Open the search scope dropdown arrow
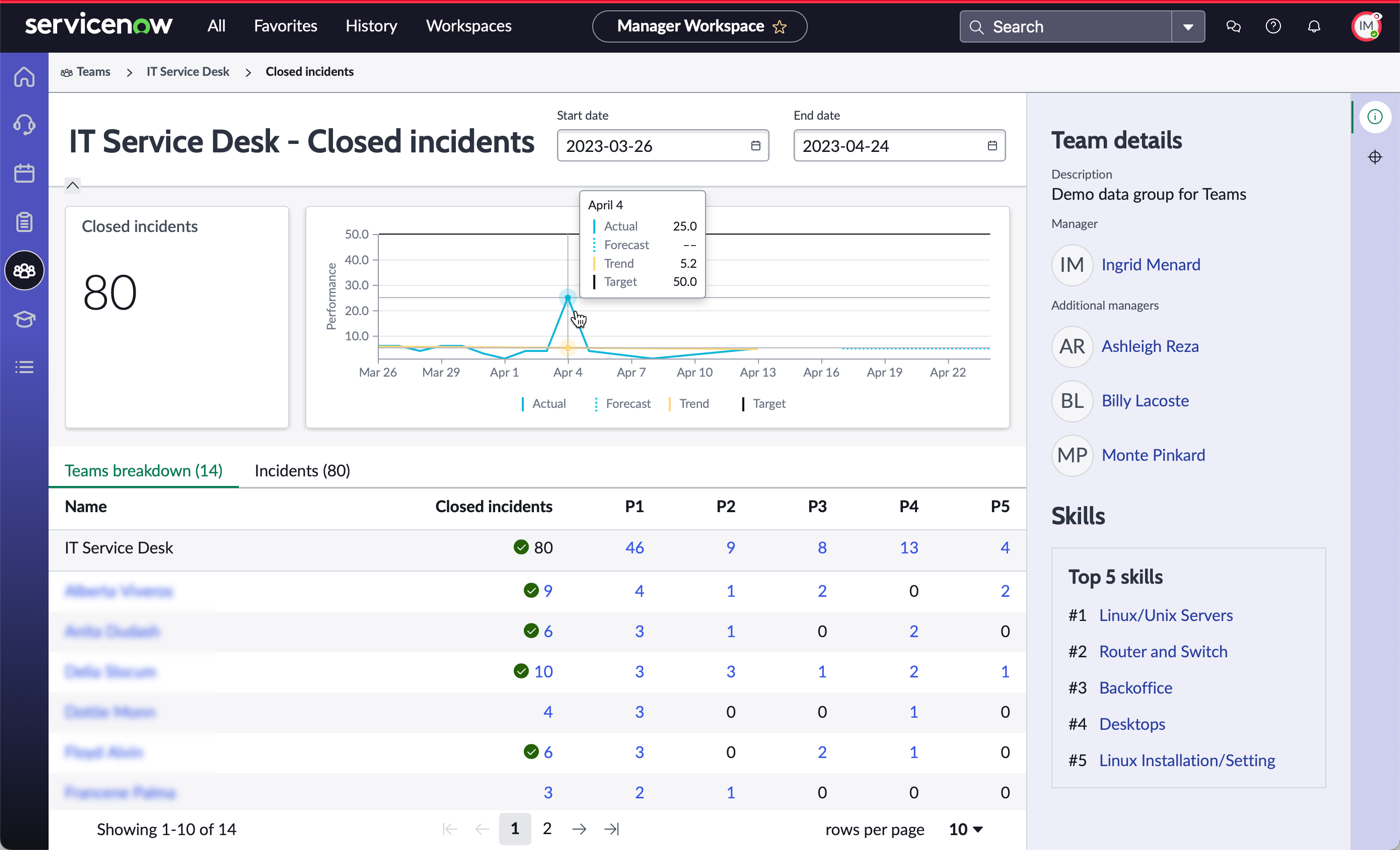Image resolution: width=1400 pixels, height=850 pixels. pyautogui.click(x=1188, y=27)
